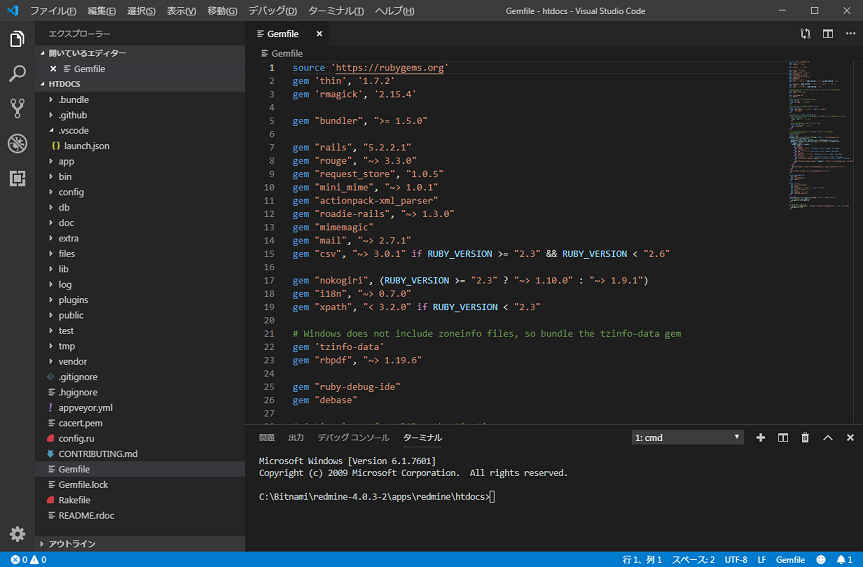Click the VS Code logo icon
The width and height of the screenshot is (863, 567).
tap(13, 10)
